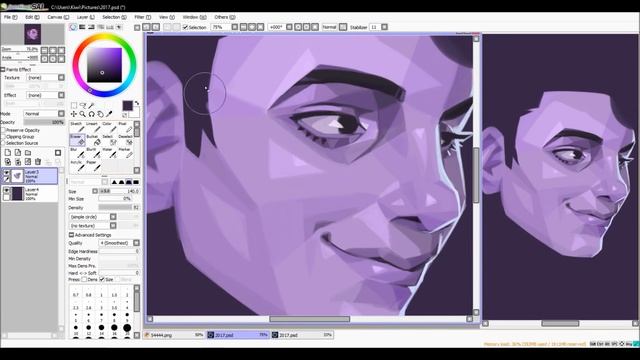Open the Filter menu

[x=142, y=17]
